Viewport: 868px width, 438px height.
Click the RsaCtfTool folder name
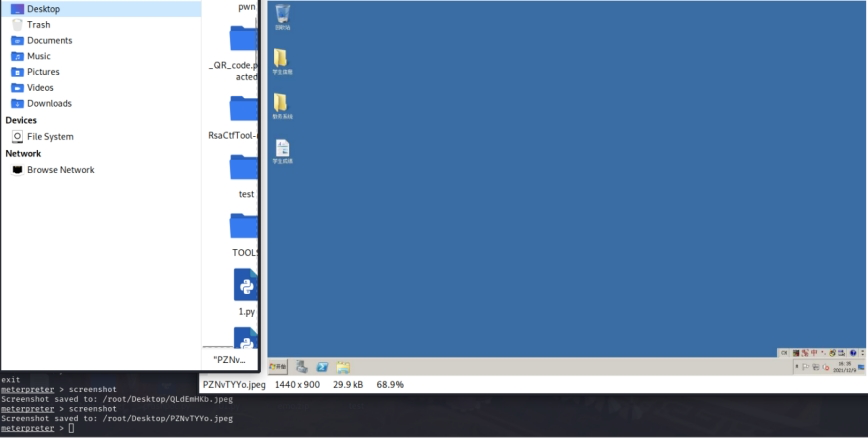click(x=232, y=135)
